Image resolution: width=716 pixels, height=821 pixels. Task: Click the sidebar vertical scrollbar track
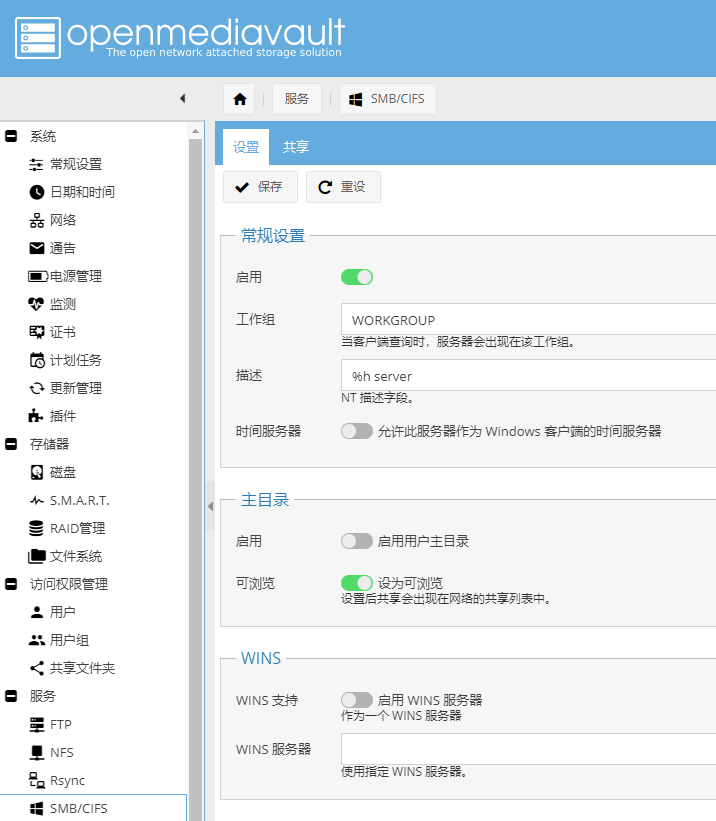point(195,479)
